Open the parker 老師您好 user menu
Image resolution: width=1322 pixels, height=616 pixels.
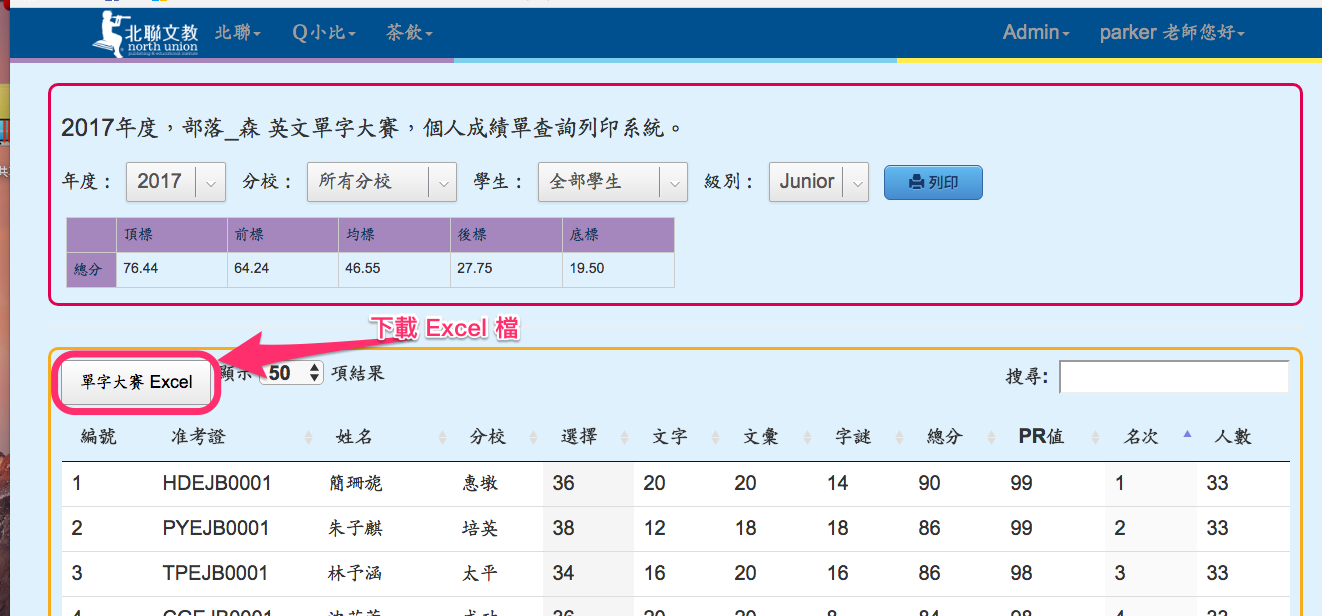tap(1172, 33)
